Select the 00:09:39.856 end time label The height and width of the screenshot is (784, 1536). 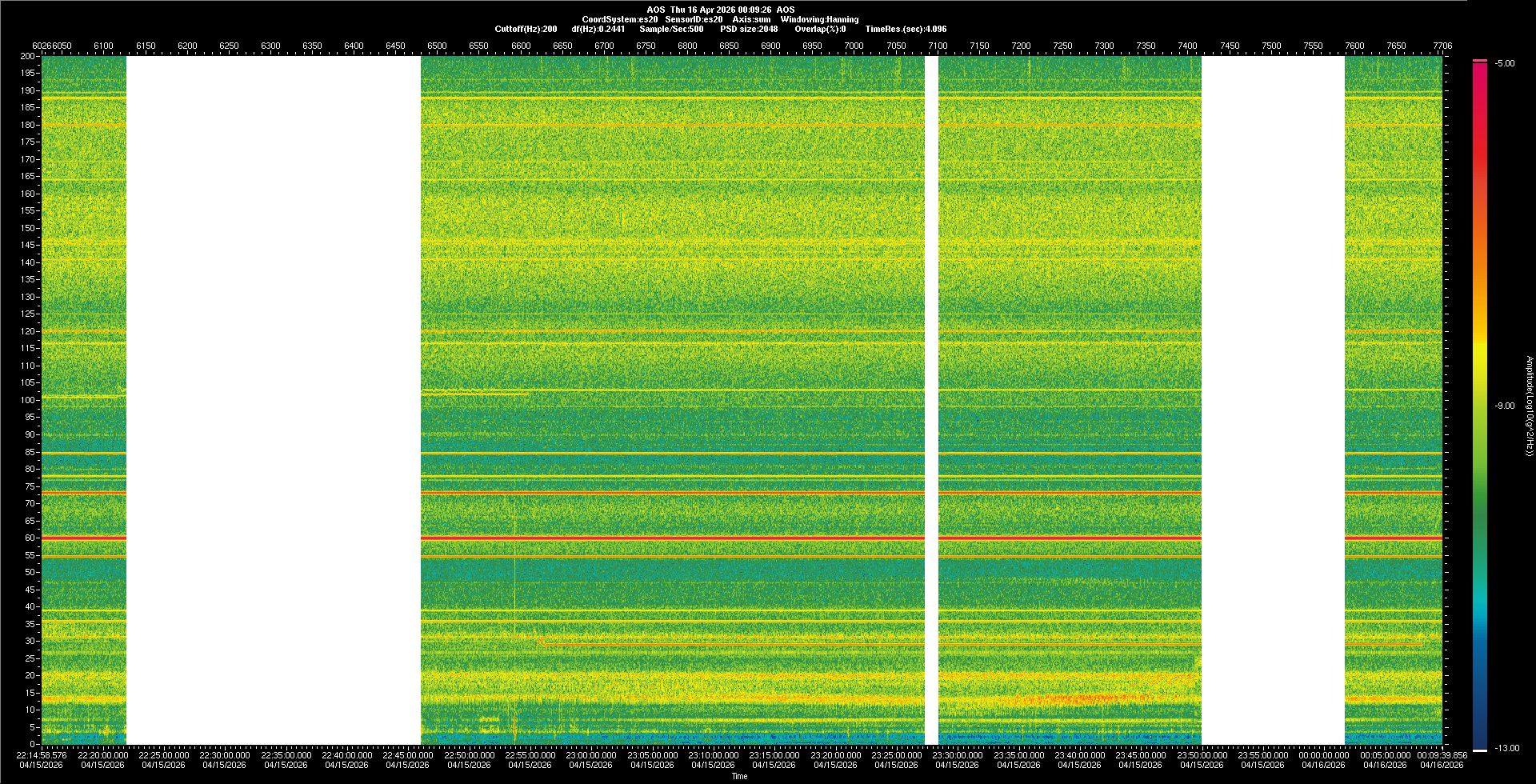[x=1442, y=755]
